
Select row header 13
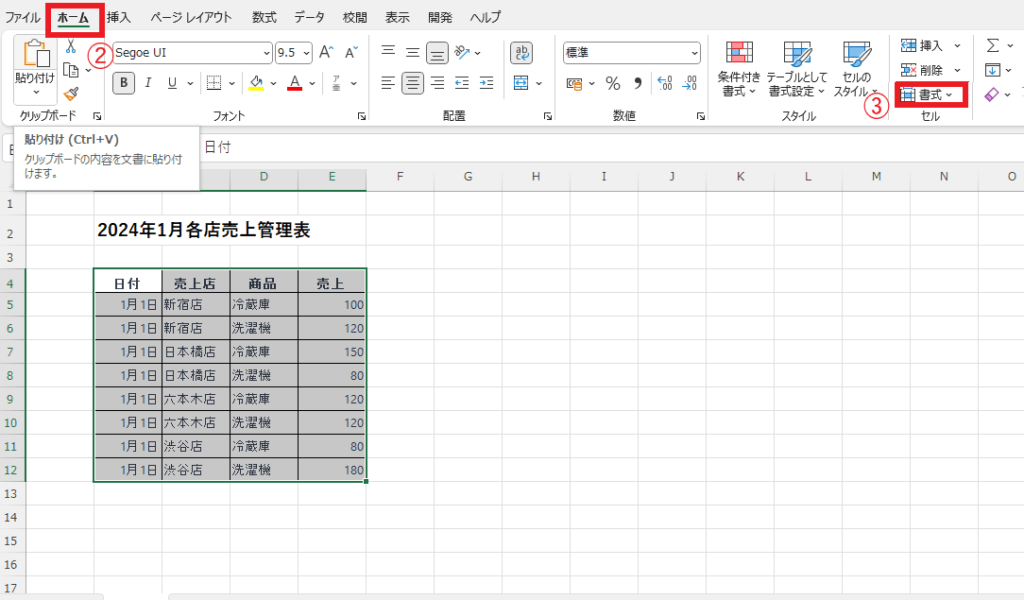tap(11, 494)
